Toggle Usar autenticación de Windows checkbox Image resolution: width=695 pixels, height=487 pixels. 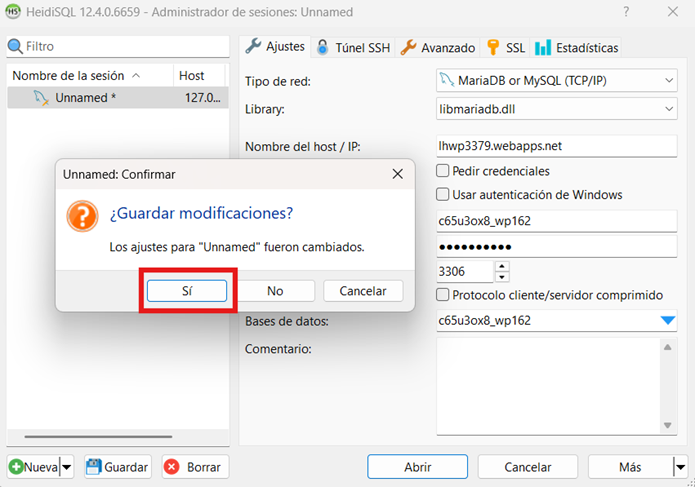coord(442,195)
